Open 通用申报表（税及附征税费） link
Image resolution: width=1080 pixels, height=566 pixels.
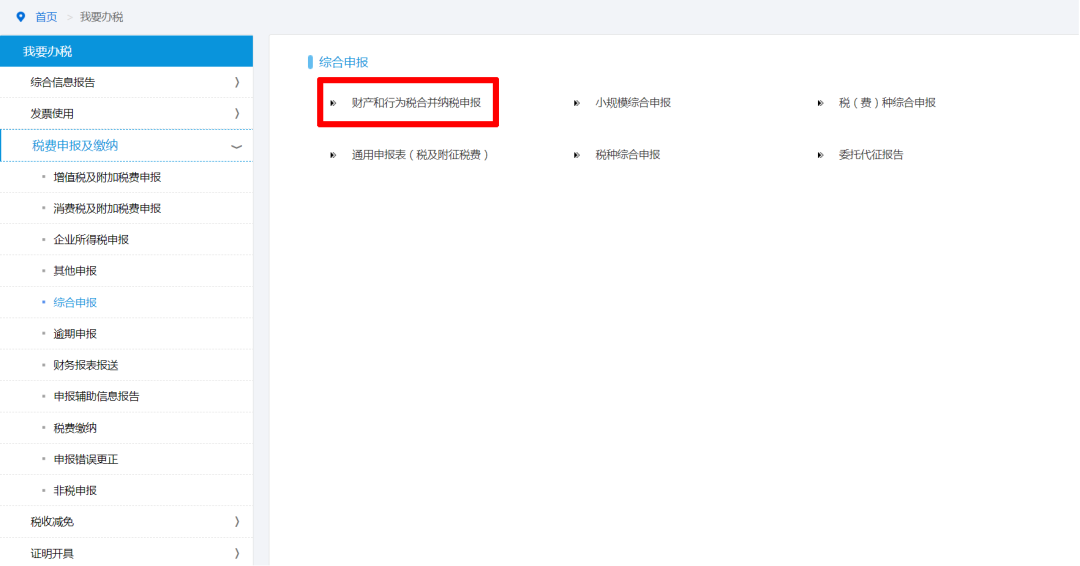click(420, 155)
